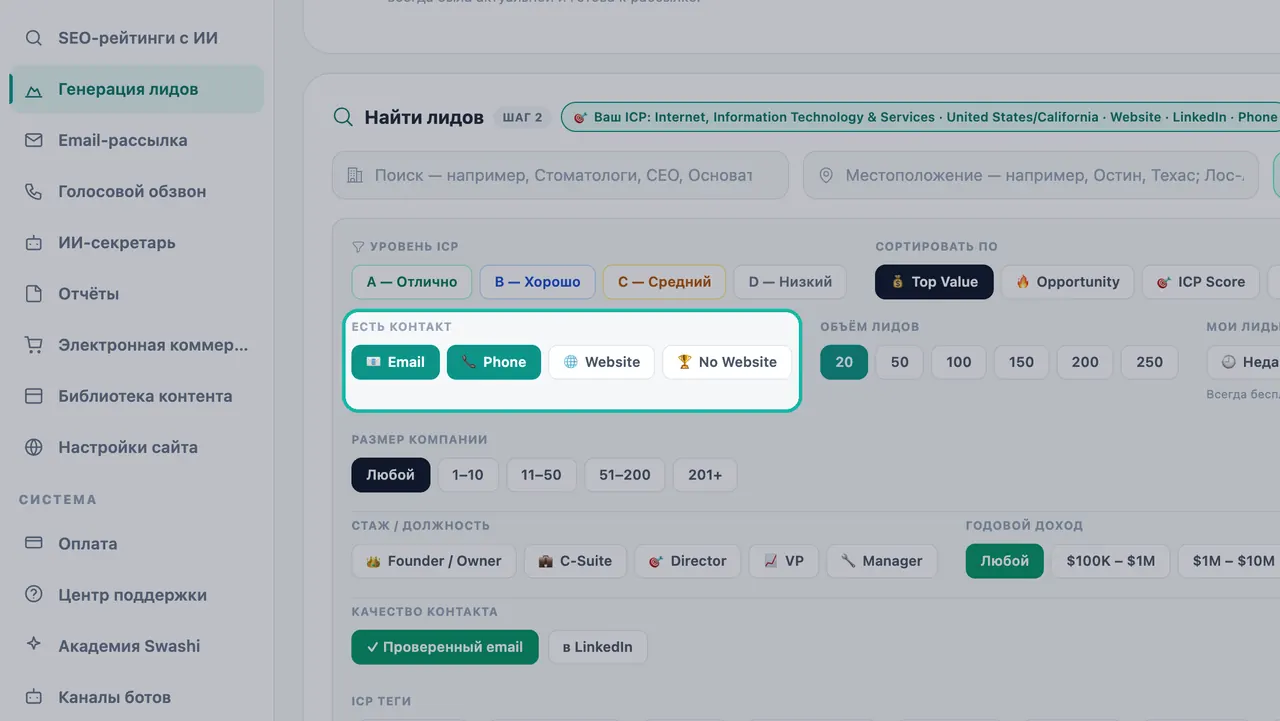
Task: Select the C-Suite seniority chip
Action: click(x=575, y=561)
